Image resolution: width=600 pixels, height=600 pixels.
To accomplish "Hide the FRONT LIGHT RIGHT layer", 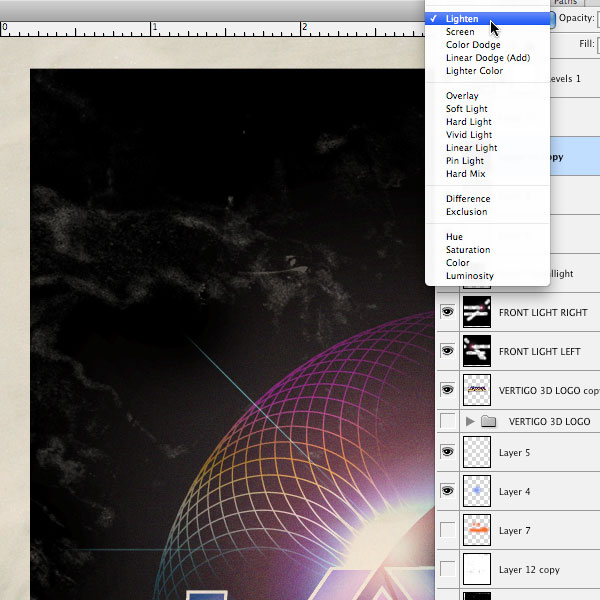I will (447, 313).
